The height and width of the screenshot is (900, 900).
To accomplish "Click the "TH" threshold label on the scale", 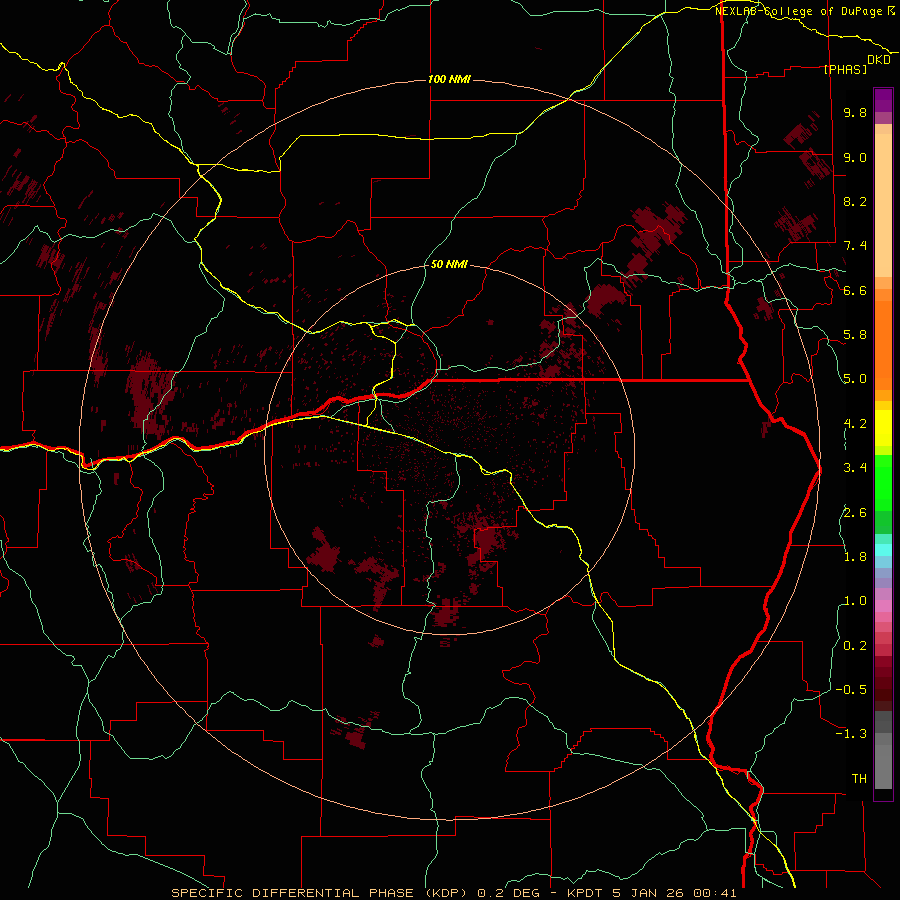I will (859, 779).
